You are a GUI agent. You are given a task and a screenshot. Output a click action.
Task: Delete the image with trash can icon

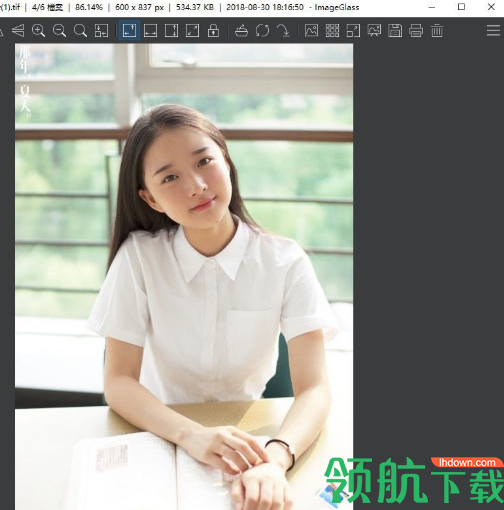[437, 31]
